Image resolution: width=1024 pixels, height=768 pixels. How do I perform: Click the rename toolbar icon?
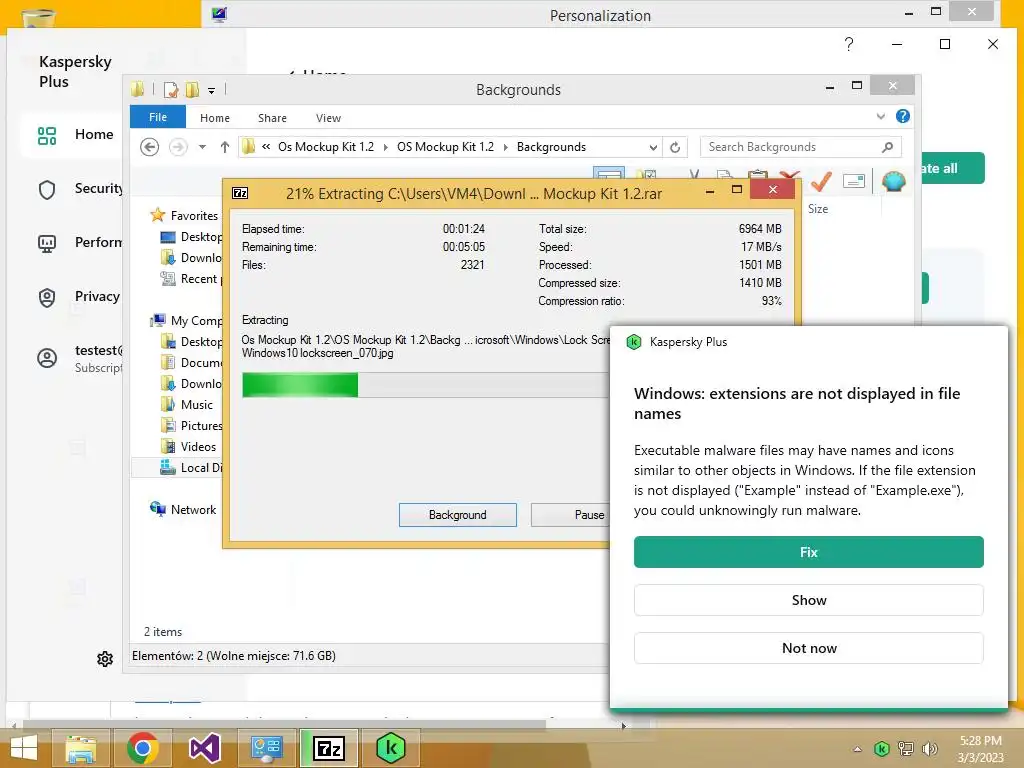[854, 181]
